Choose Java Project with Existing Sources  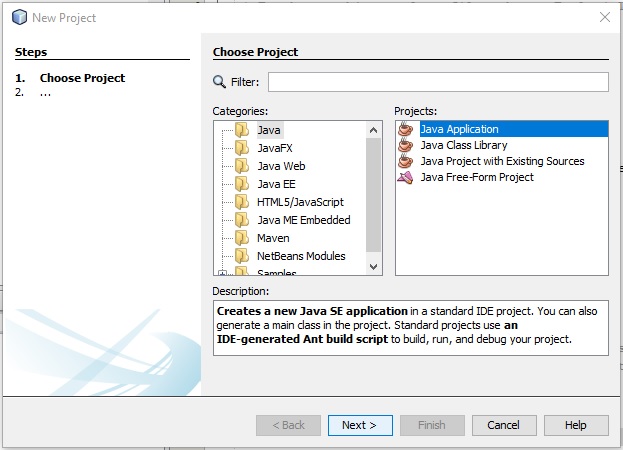pos(502,161)
